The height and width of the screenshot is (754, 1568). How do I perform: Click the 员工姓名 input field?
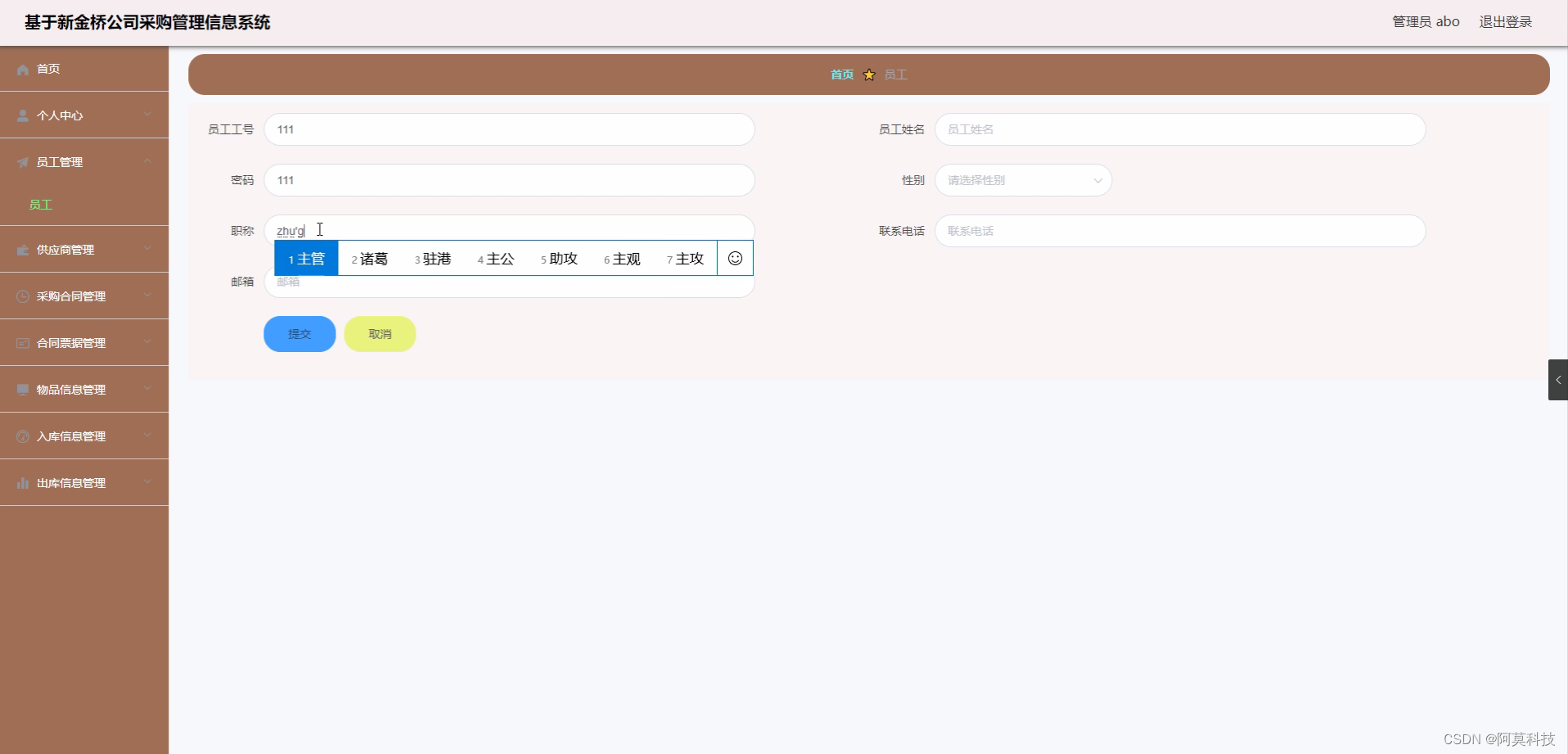tap(1180, 129)
